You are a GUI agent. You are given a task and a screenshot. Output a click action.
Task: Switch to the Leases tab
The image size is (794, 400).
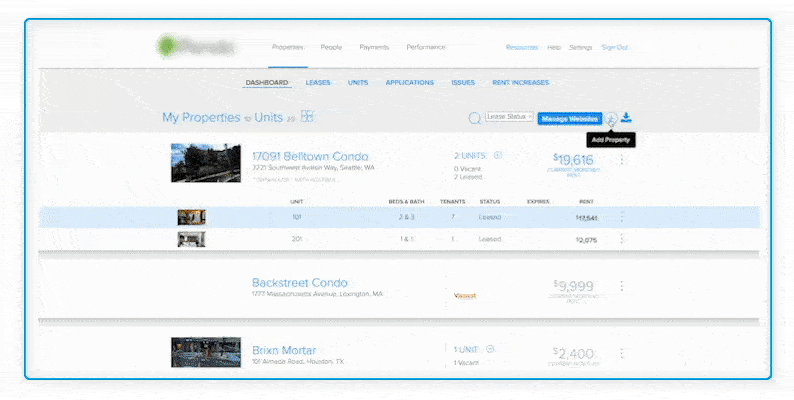[x=317, y=83]
